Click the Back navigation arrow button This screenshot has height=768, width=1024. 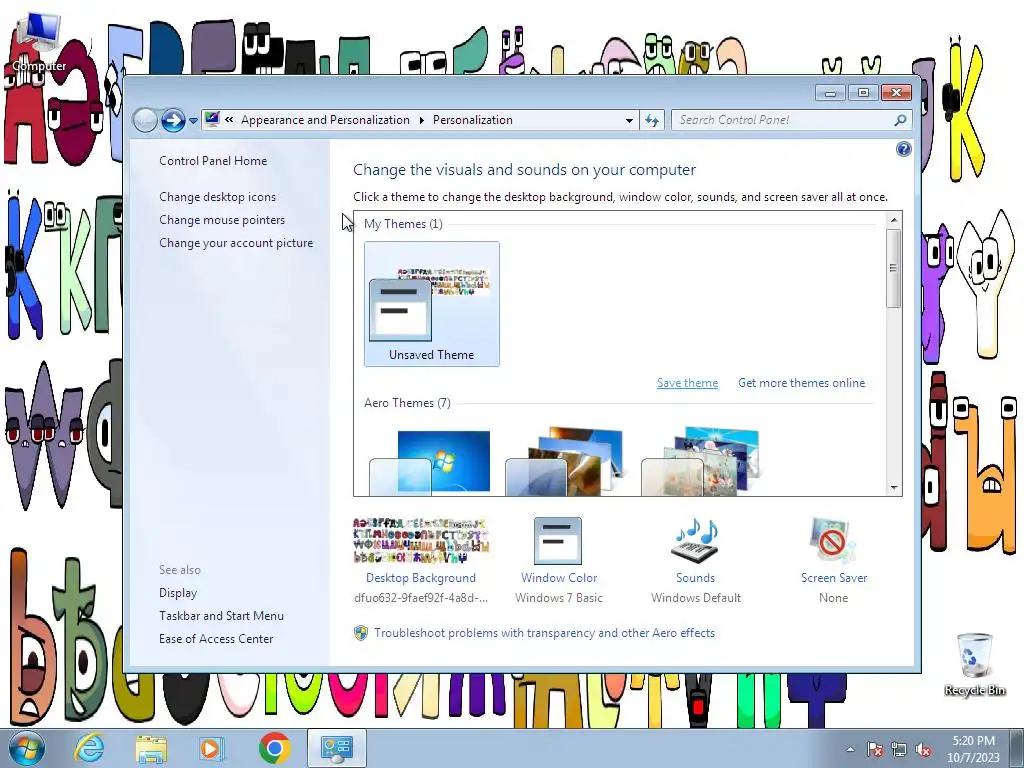pyautogui.click(x=145, y=120)
